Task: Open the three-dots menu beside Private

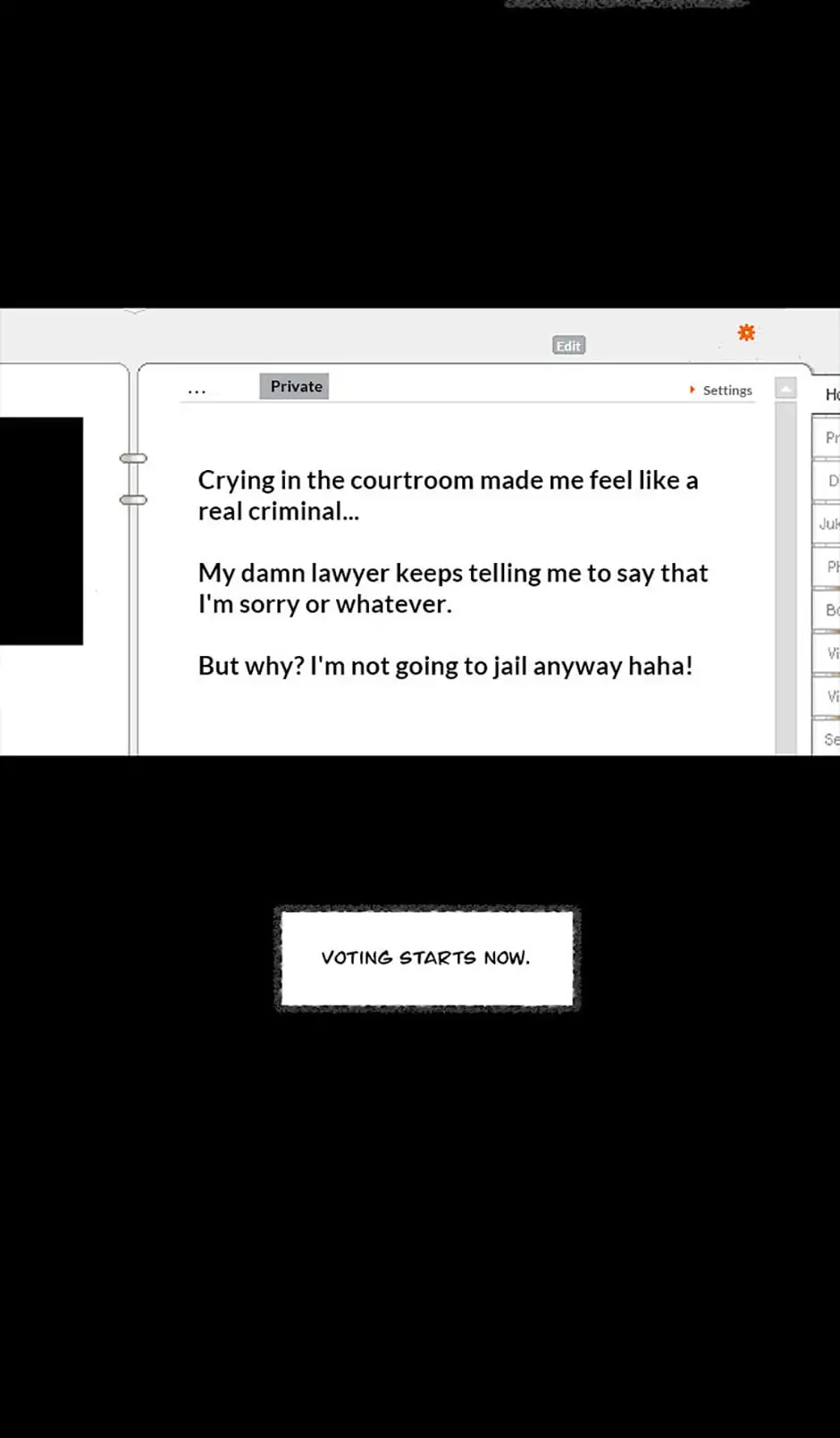Action: pyautogui.click(x=197, y=390)
